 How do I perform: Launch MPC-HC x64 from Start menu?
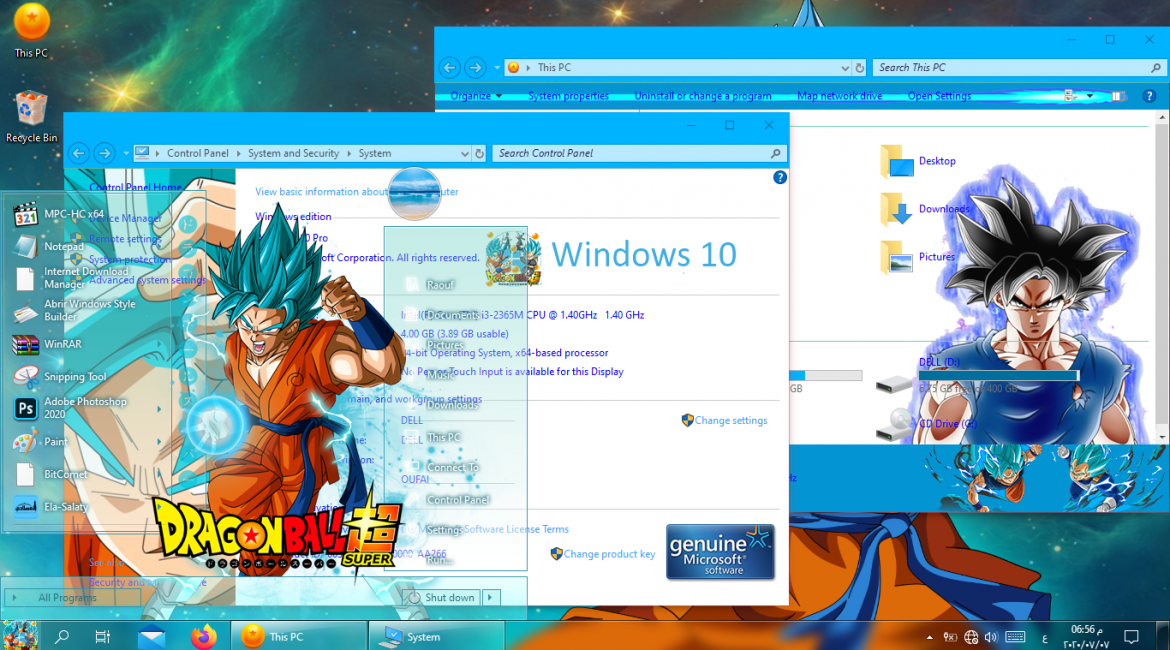[x=58, y=215]
